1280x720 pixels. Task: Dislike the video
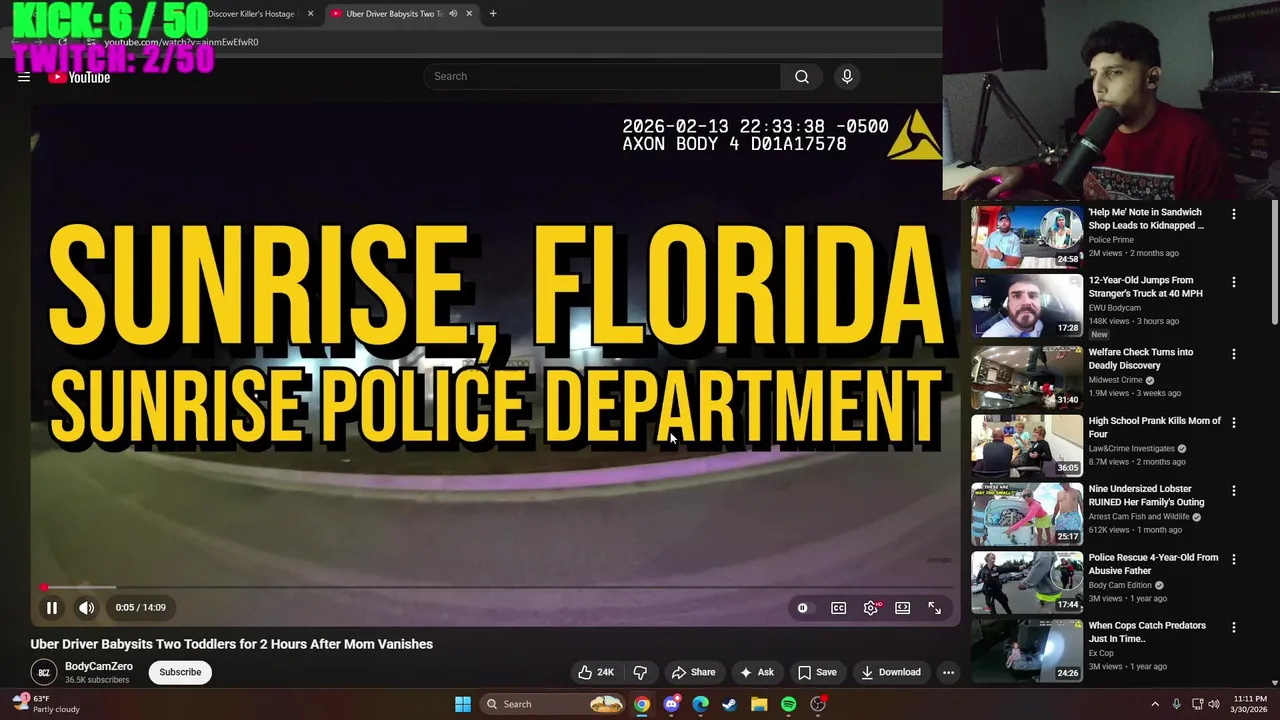click(x=641, y=672)
